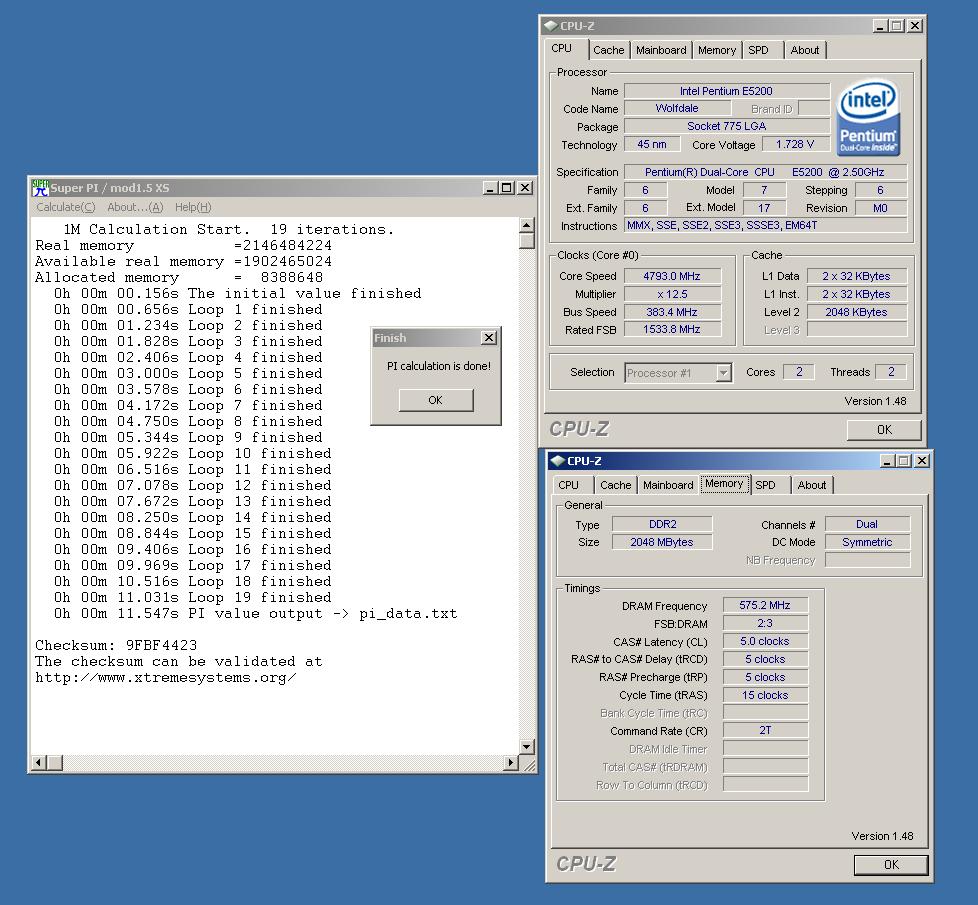Click the Channels # Dual field
The image size is (978, 905).
click(x=867, y=525)
